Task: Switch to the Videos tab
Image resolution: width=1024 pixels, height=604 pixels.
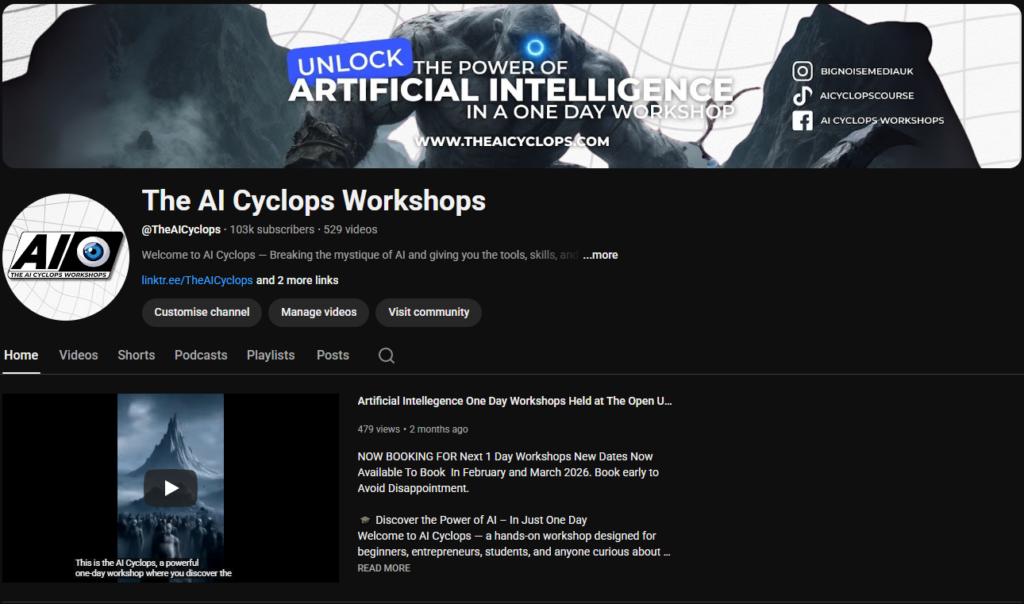Action: 78,355
